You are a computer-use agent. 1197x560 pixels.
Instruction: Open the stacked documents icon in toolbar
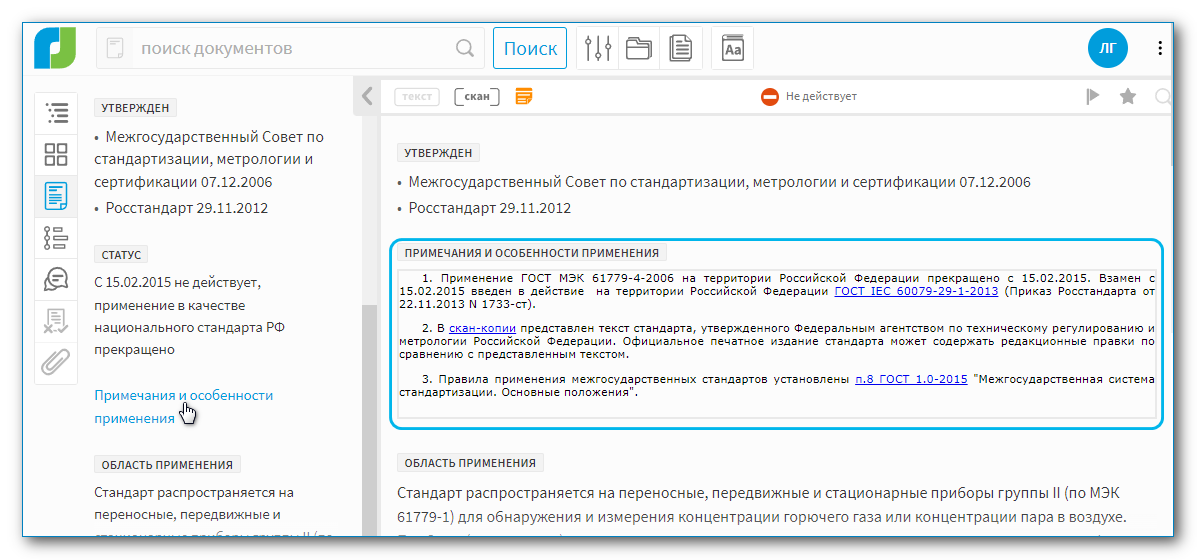point(680,49)
